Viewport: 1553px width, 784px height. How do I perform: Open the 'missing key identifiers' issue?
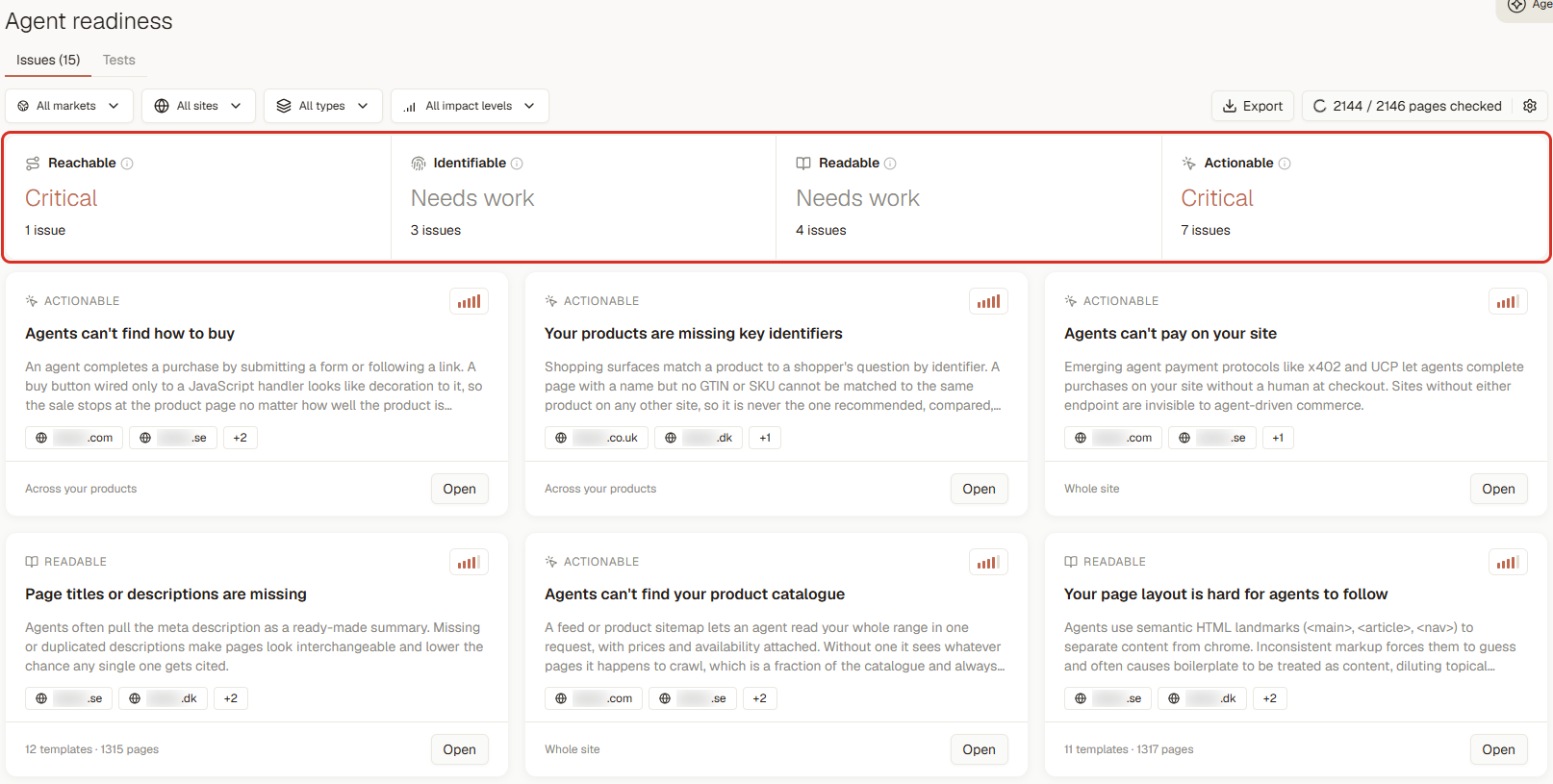click(x=979, y=489)
